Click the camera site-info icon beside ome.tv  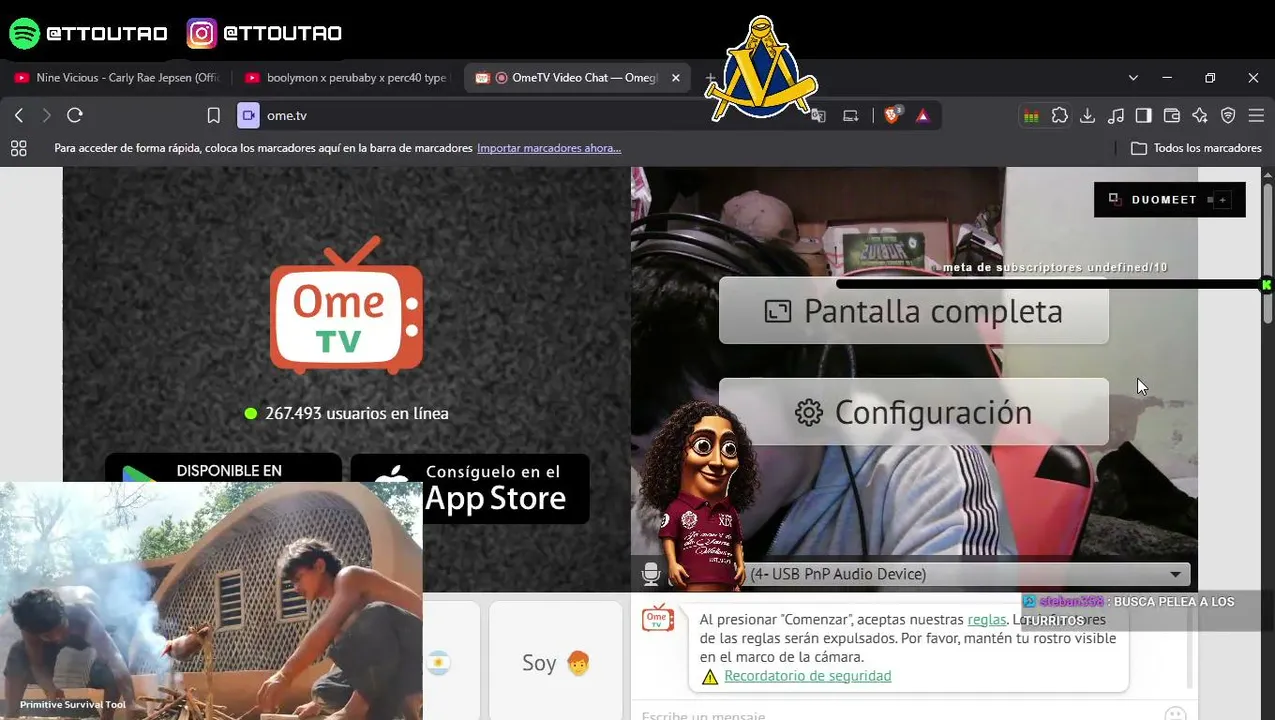(x=248, y=116)
